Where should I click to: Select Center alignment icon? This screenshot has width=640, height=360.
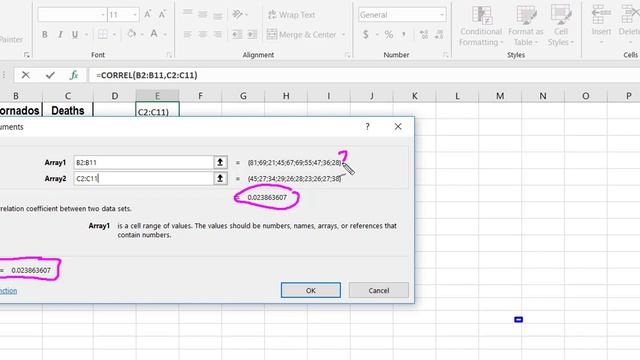(x=202, y=35)
